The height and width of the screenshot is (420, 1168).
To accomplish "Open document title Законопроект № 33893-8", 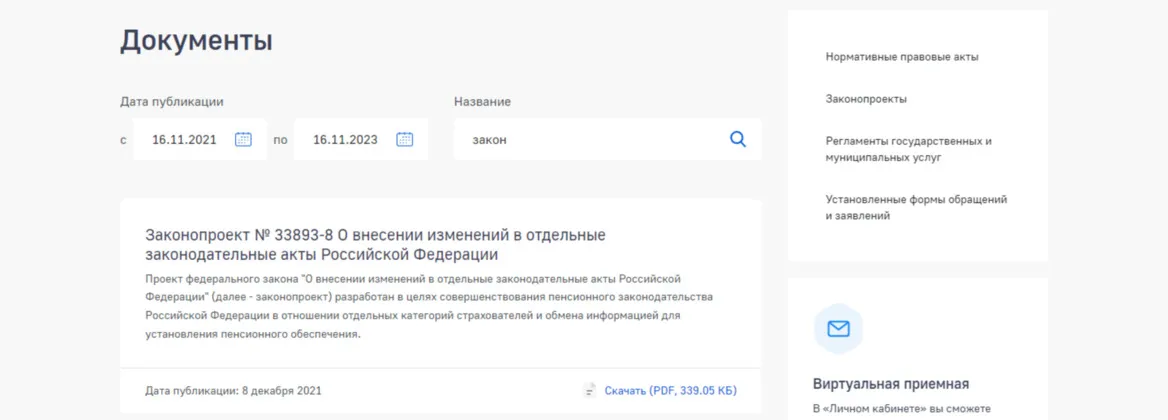I will [x=375, y=245].
